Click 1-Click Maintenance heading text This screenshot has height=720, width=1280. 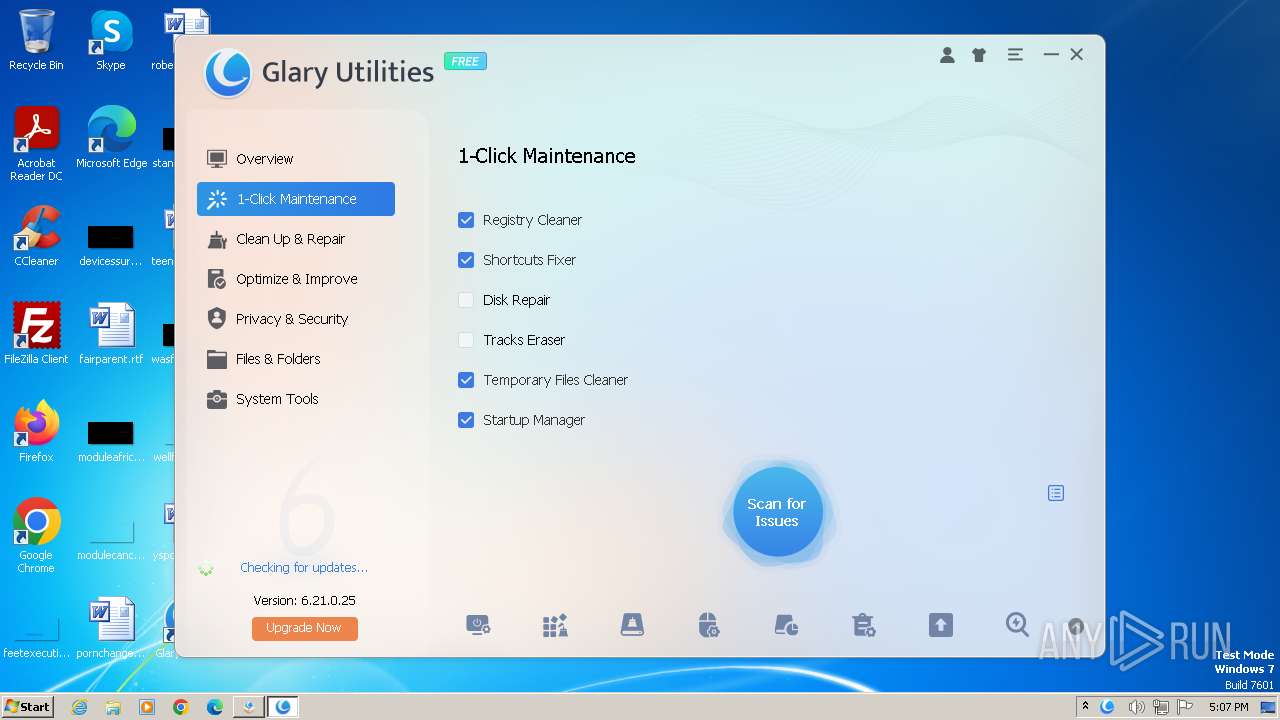[x=547, y=156]
